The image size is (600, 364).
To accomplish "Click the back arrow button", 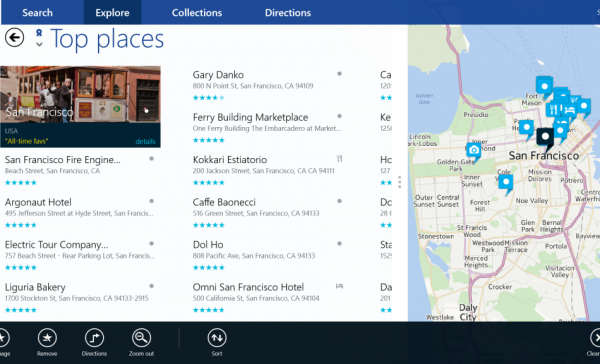I will coord(15,38).
